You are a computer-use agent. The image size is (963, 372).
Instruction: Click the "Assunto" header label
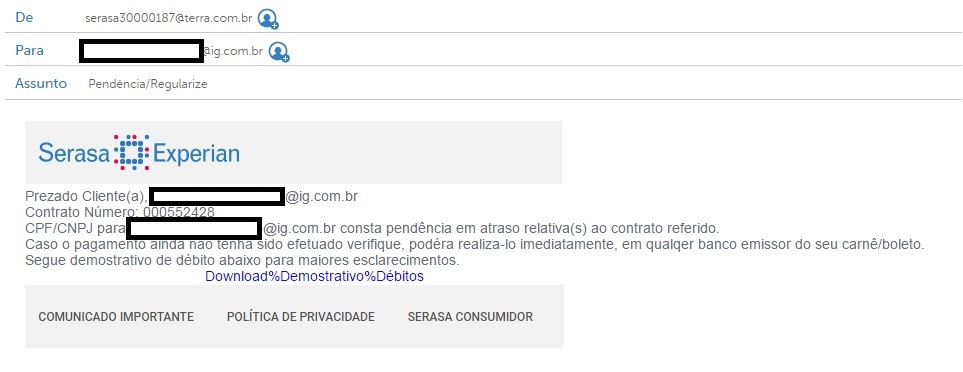tap(41, 83)
